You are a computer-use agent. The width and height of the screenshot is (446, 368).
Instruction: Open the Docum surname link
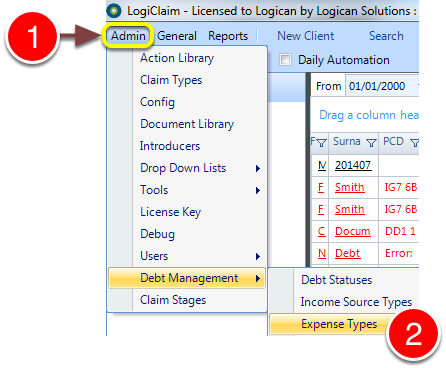pos(353,231)
